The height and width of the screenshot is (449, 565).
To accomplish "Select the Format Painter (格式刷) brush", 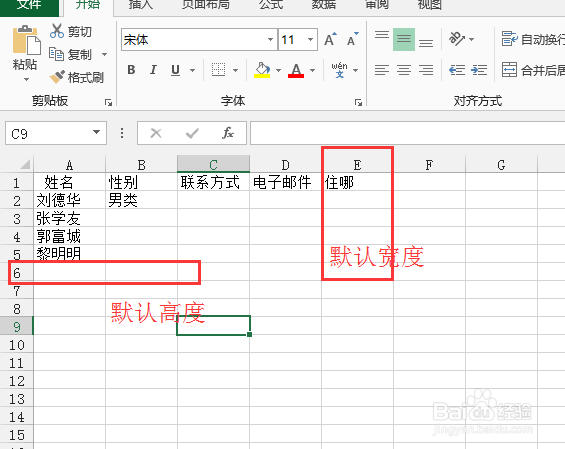I will point(57,77).
